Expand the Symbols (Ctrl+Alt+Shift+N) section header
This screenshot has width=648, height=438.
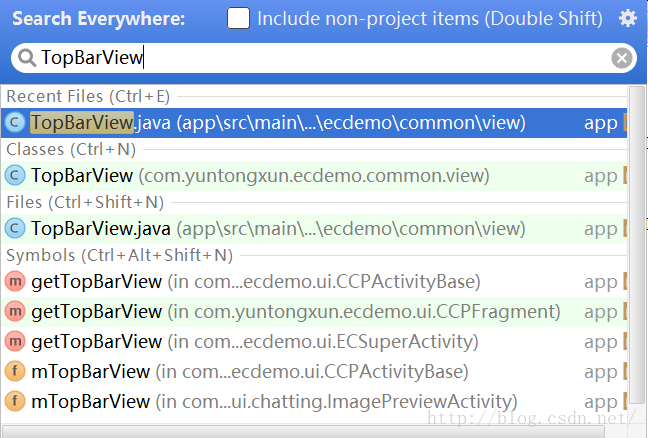[x=119, y=255]
